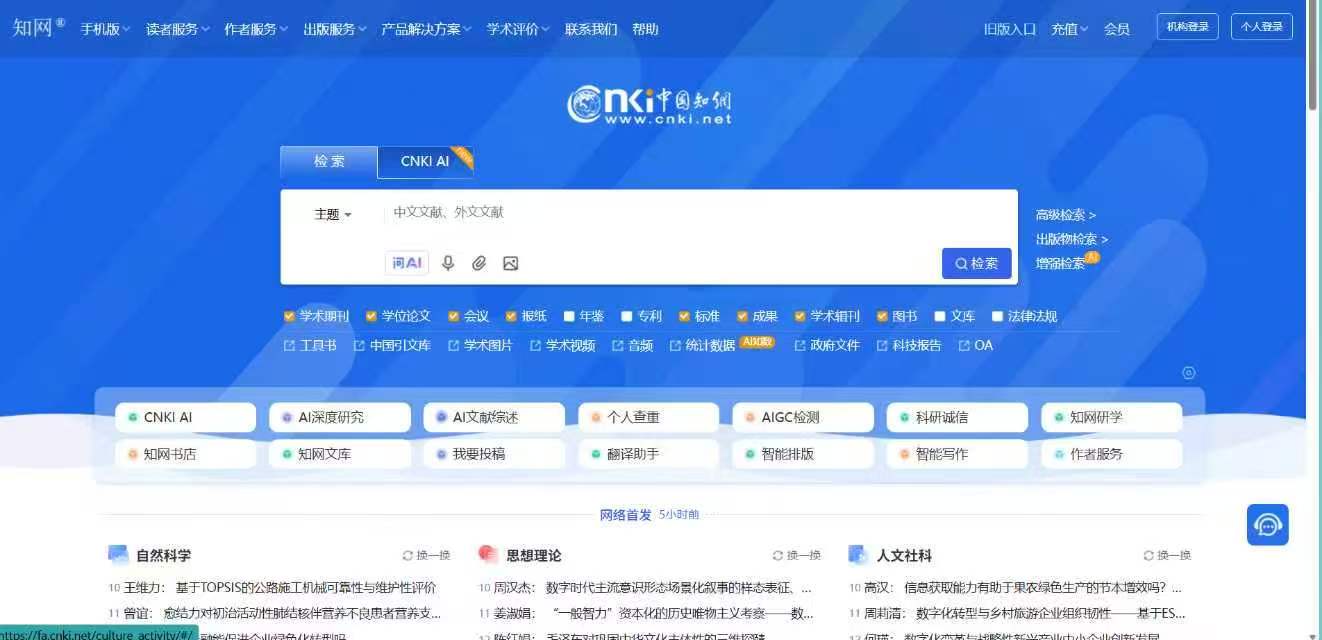Open 帮助 in top menu
The width and height of the screenshot is (1322, 640).
pos(645,29)
